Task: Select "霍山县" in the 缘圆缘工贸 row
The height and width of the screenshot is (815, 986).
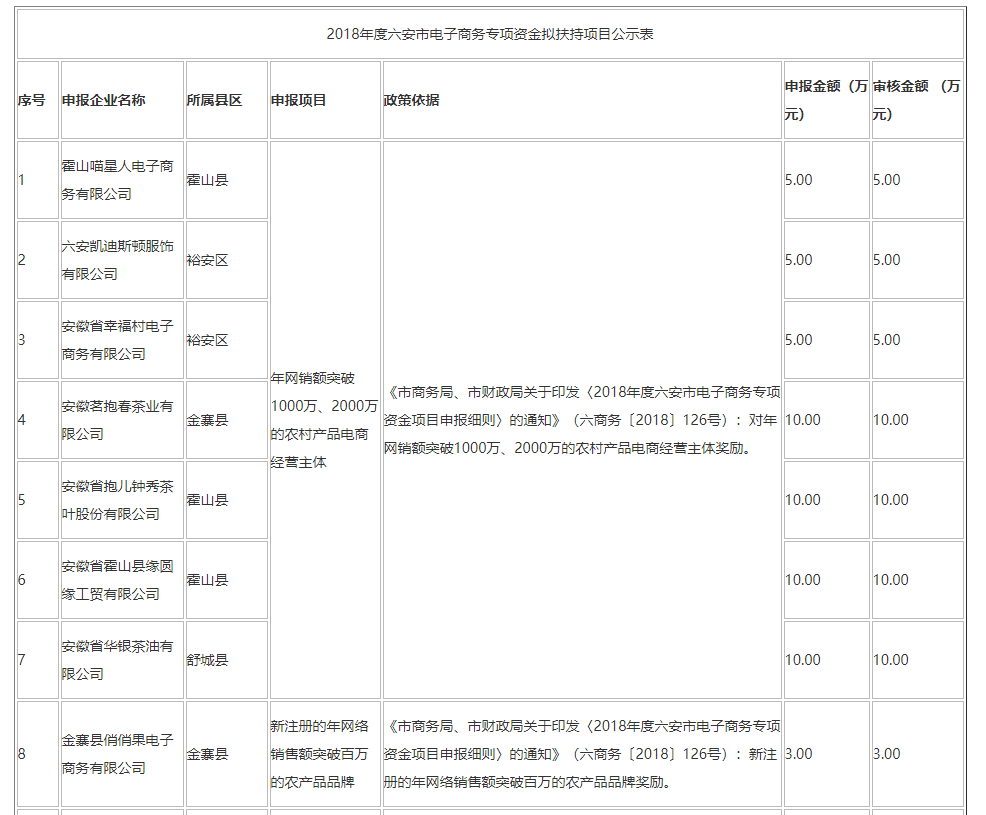Action: [x=208, y=580]
